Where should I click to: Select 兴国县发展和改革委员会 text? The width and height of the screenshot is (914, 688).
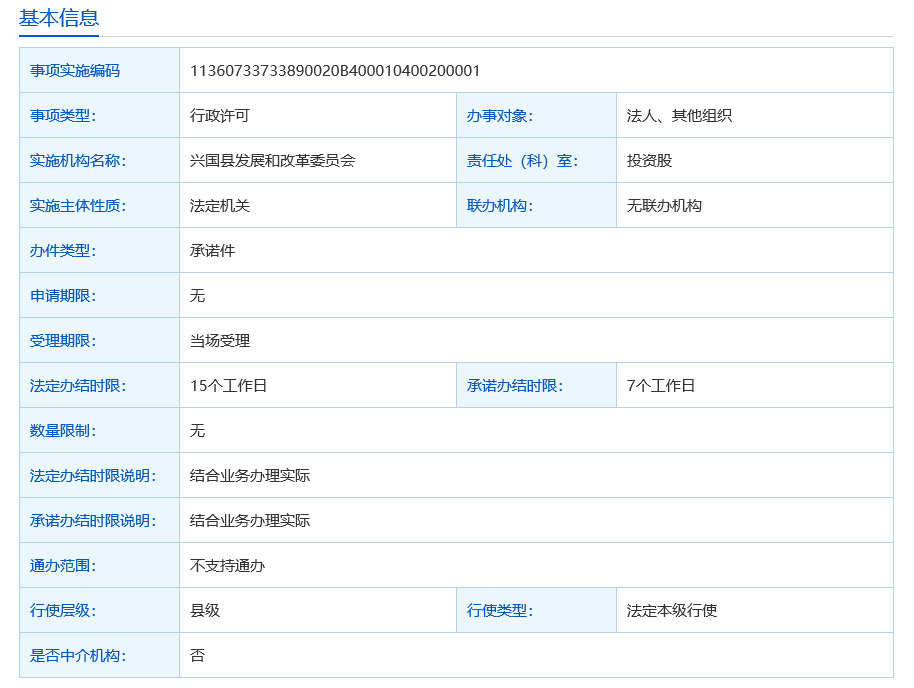(x=272, y=160)
